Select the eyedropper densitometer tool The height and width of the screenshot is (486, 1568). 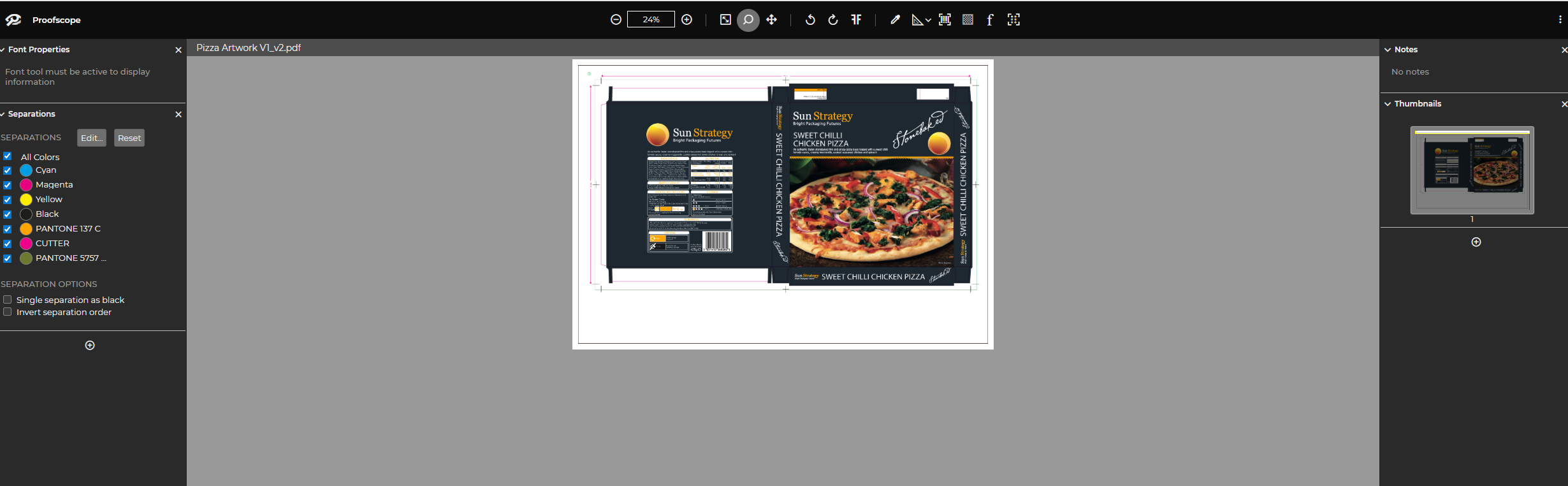point(895,20)
